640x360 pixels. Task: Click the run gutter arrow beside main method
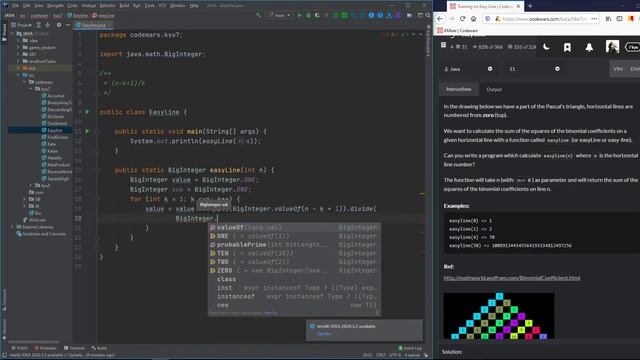[87, 131]
